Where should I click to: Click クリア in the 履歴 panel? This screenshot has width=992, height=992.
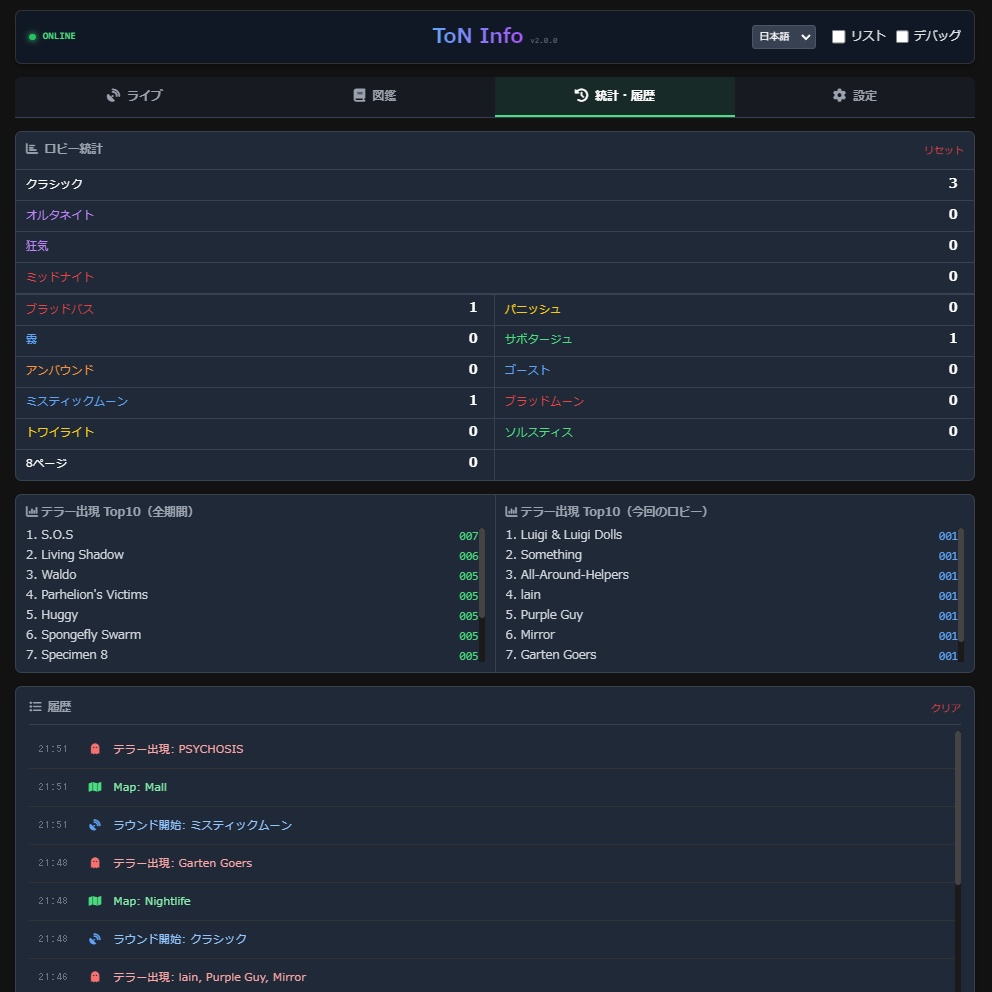click(x=946, y=708)
